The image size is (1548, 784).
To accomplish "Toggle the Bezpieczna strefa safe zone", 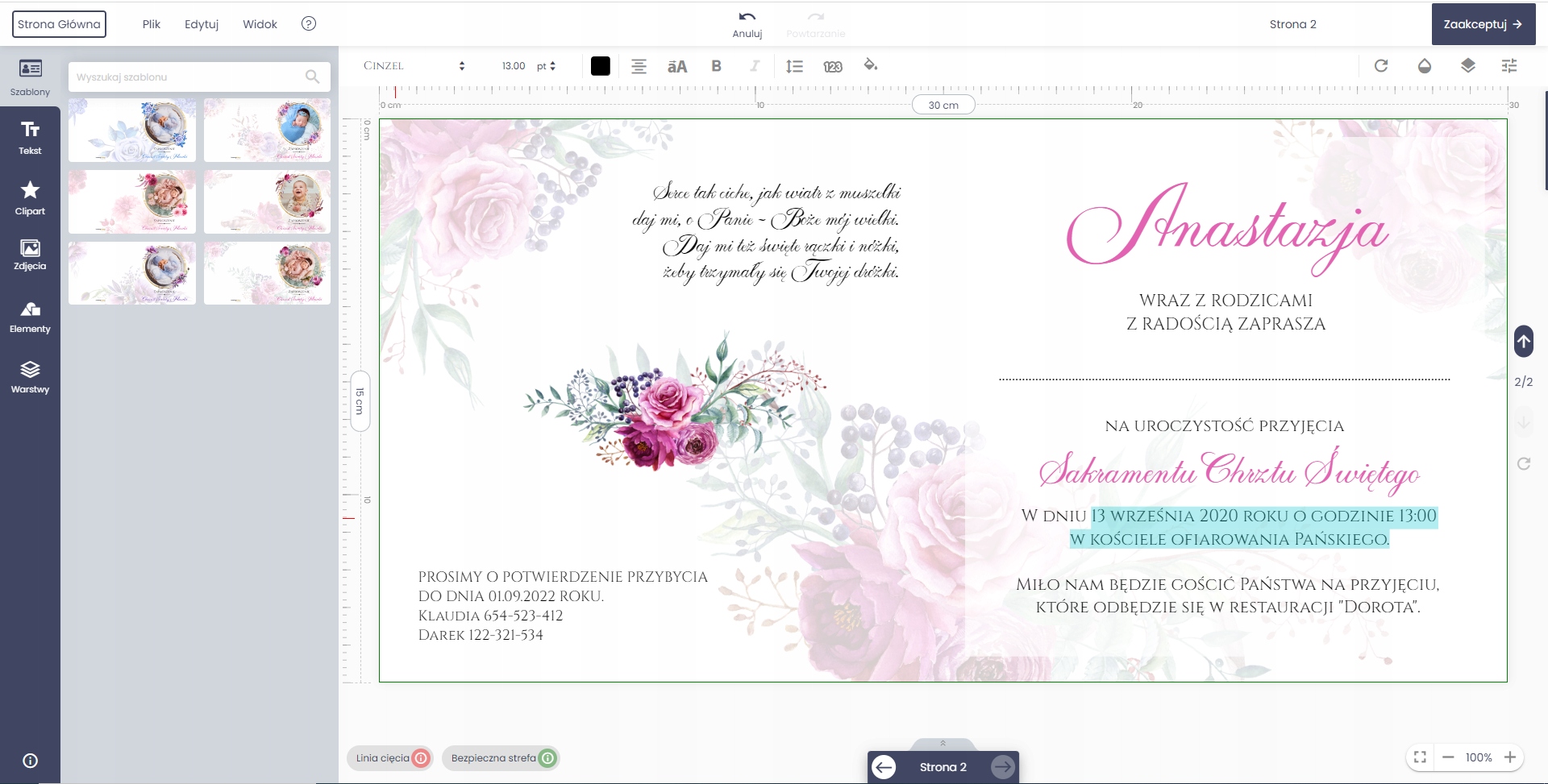I will click(x=547, y=758).
